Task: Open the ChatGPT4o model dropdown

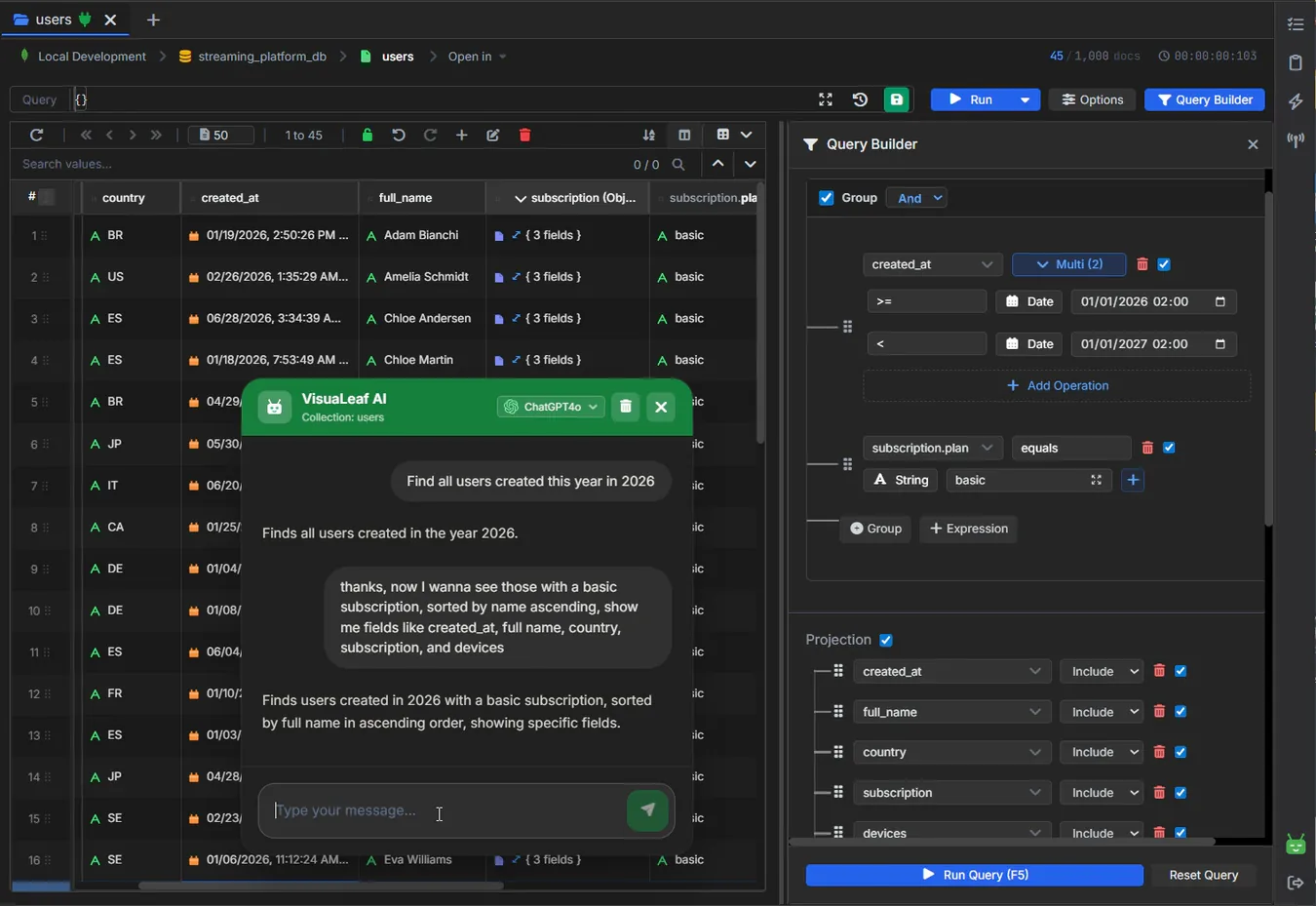Action: pyautogui.click(x=551, y=407)
